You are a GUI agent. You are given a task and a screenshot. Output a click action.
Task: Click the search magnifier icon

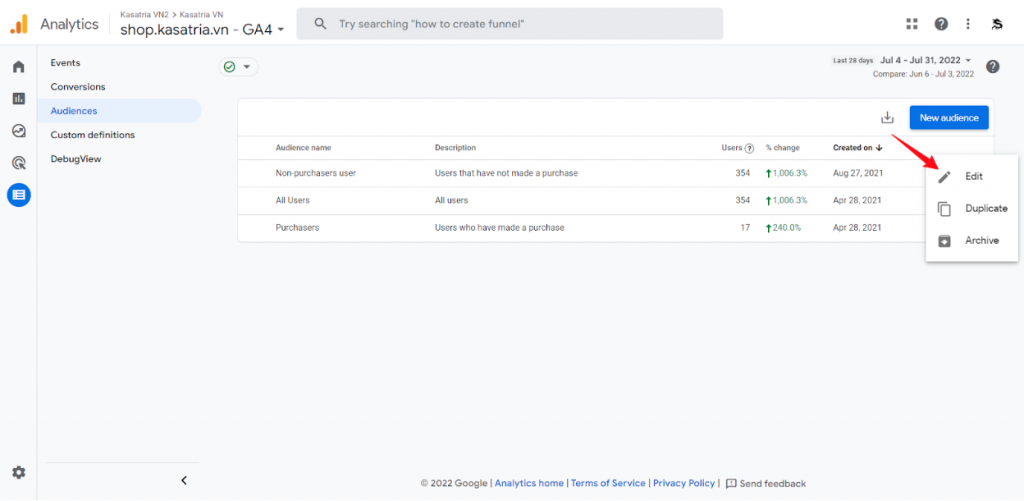320,24
